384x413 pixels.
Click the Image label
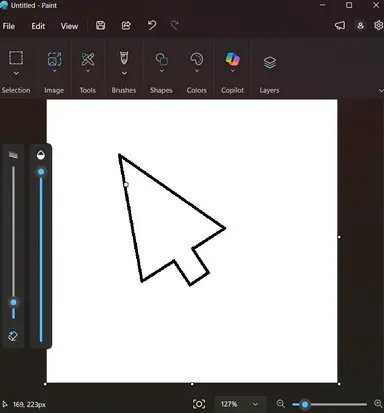coord(54,90)
